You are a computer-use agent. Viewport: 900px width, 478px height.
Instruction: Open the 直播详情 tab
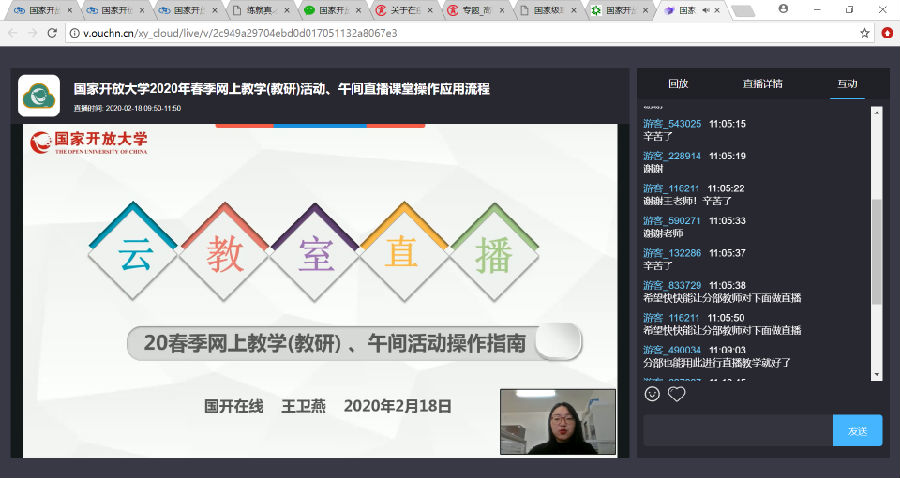point(762,84)
